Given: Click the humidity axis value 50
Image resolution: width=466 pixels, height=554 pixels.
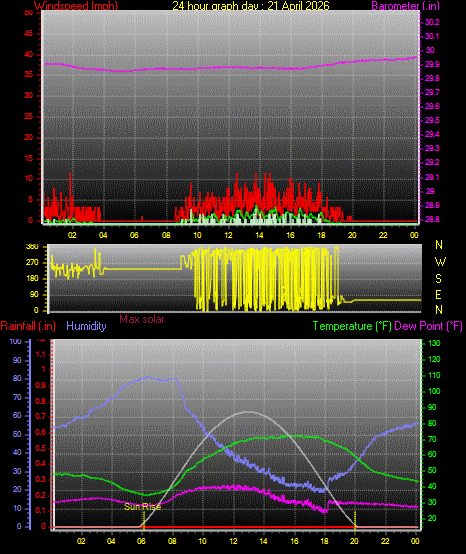Looking at the screenshot, I should point(17,434).
